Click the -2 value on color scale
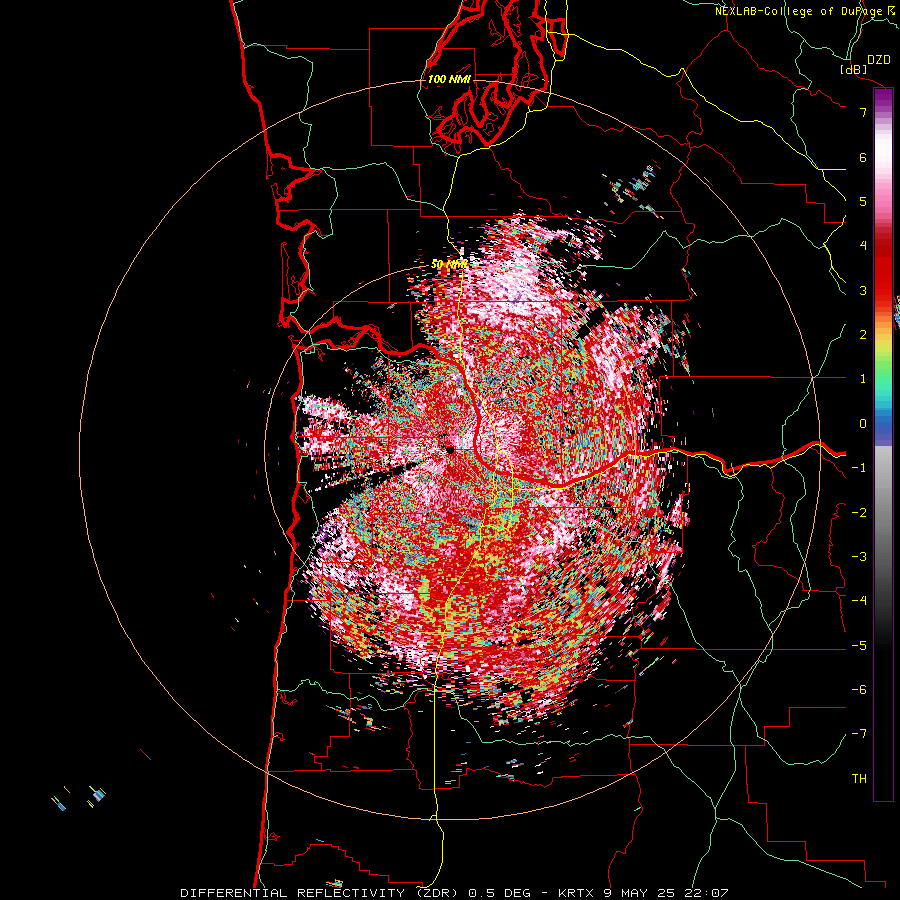Screen dimensions: 900x900 pyautogui.click(x=859, y=513)
